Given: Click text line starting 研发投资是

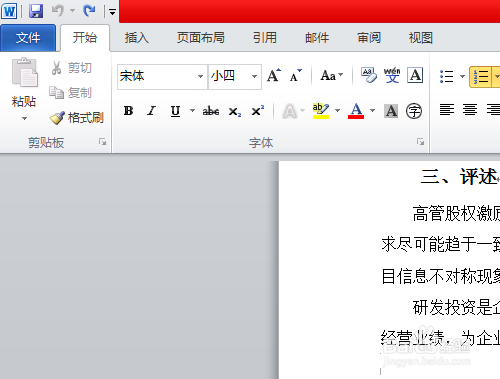Looking at the screenshot, I should click(456, 307).
